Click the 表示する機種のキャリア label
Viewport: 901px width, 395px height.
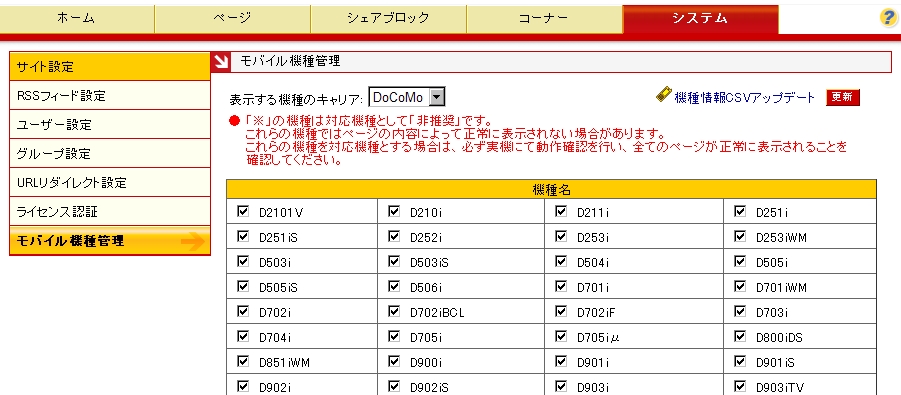296,99
